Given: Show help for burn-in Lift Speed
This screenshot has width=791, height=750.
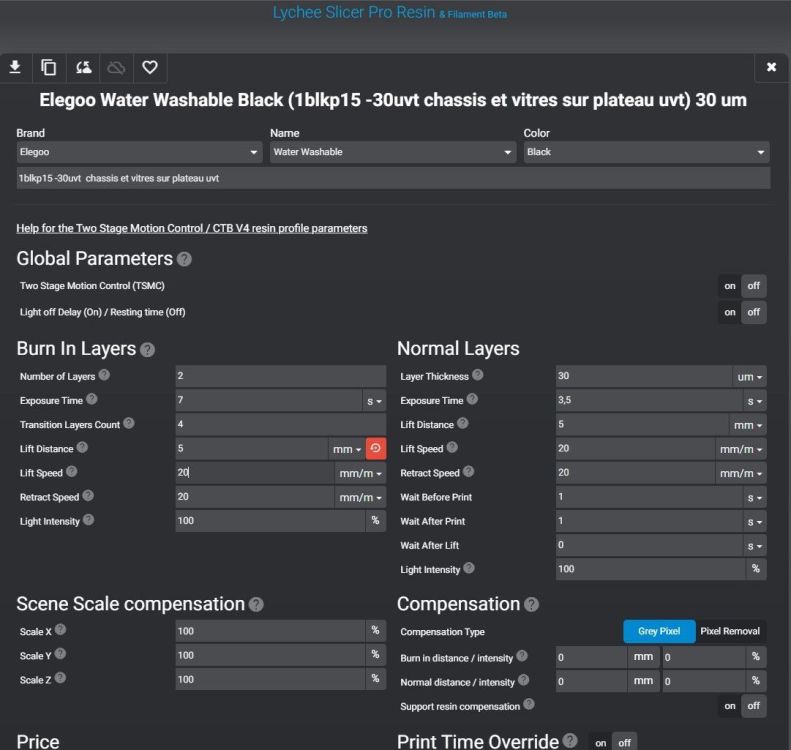Looking at the screenshot, I should pyautogui.click(x=72, y=472).
